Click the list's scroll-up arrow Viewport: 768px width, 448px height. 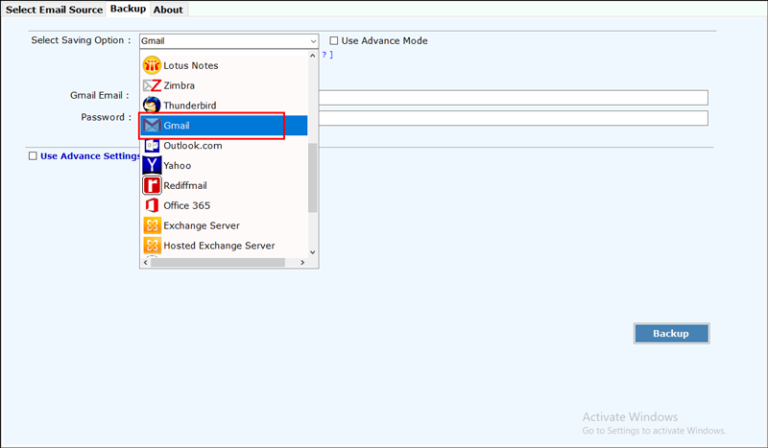[312, 56]
